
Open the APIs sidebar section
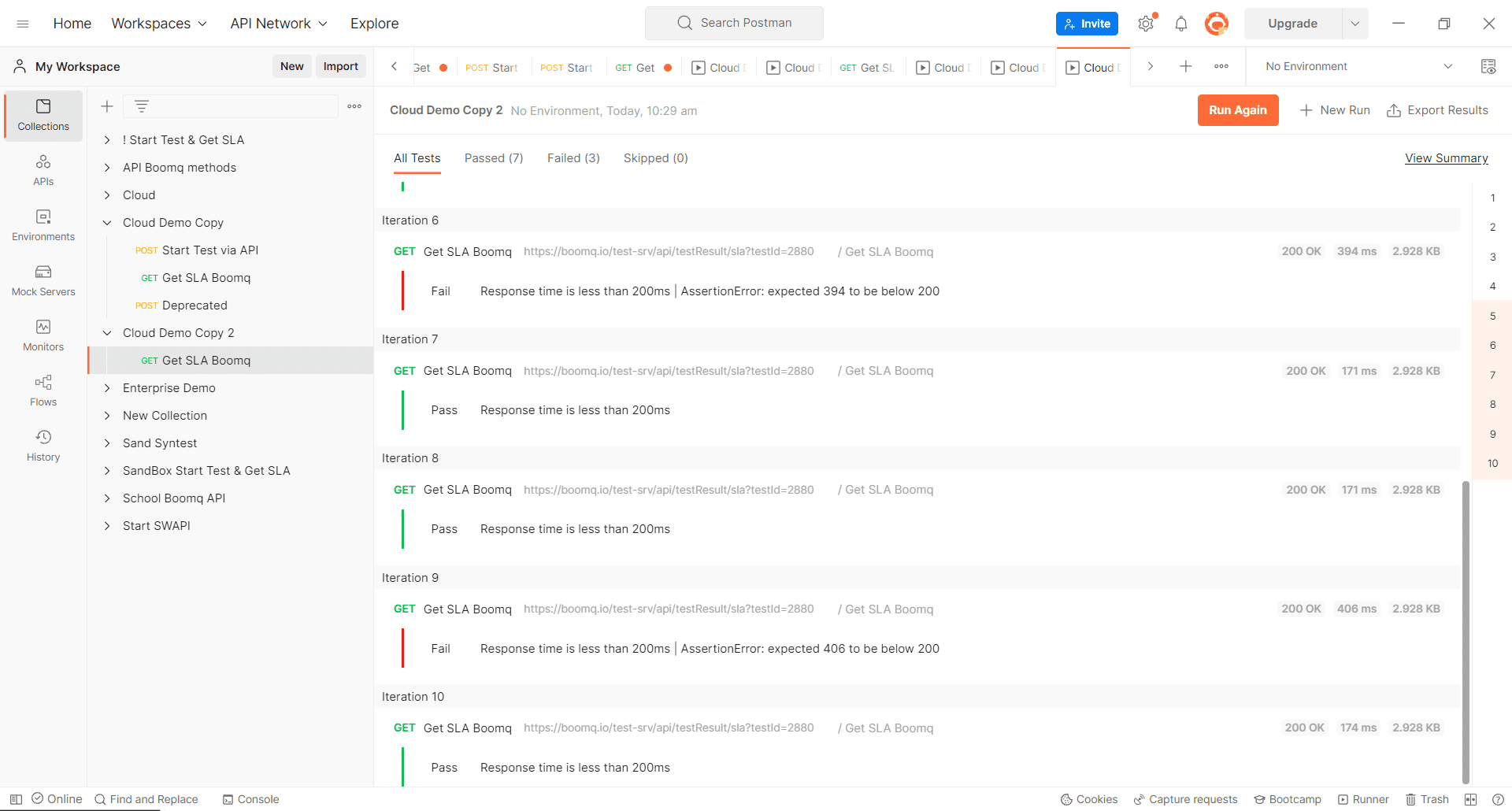[43, 170]
